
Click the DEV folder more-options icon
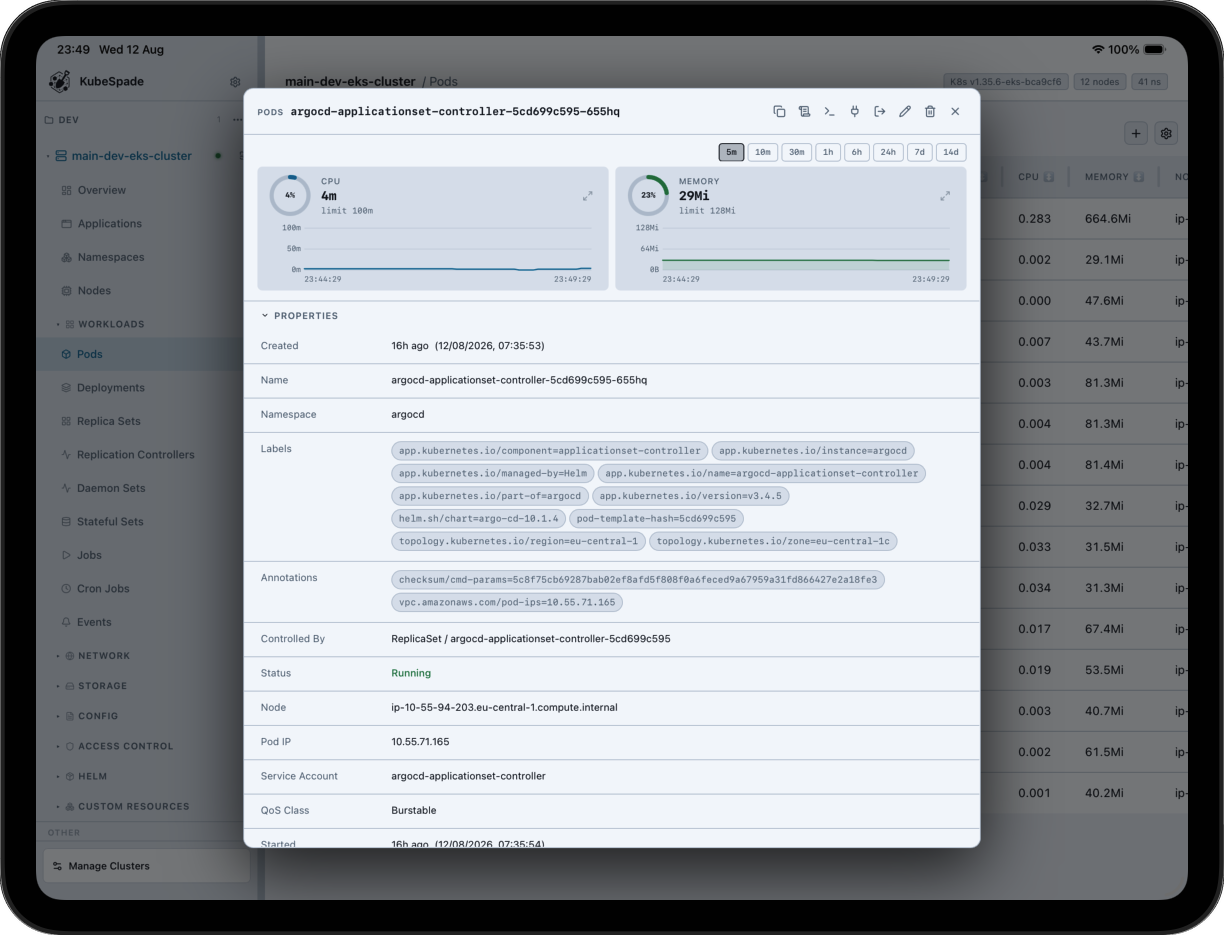coord(237,120)
